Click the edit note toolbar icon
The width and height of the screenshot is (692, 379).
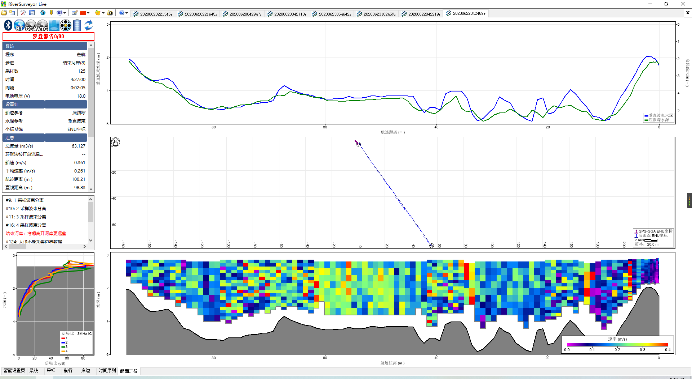click(x=75, y=13)
